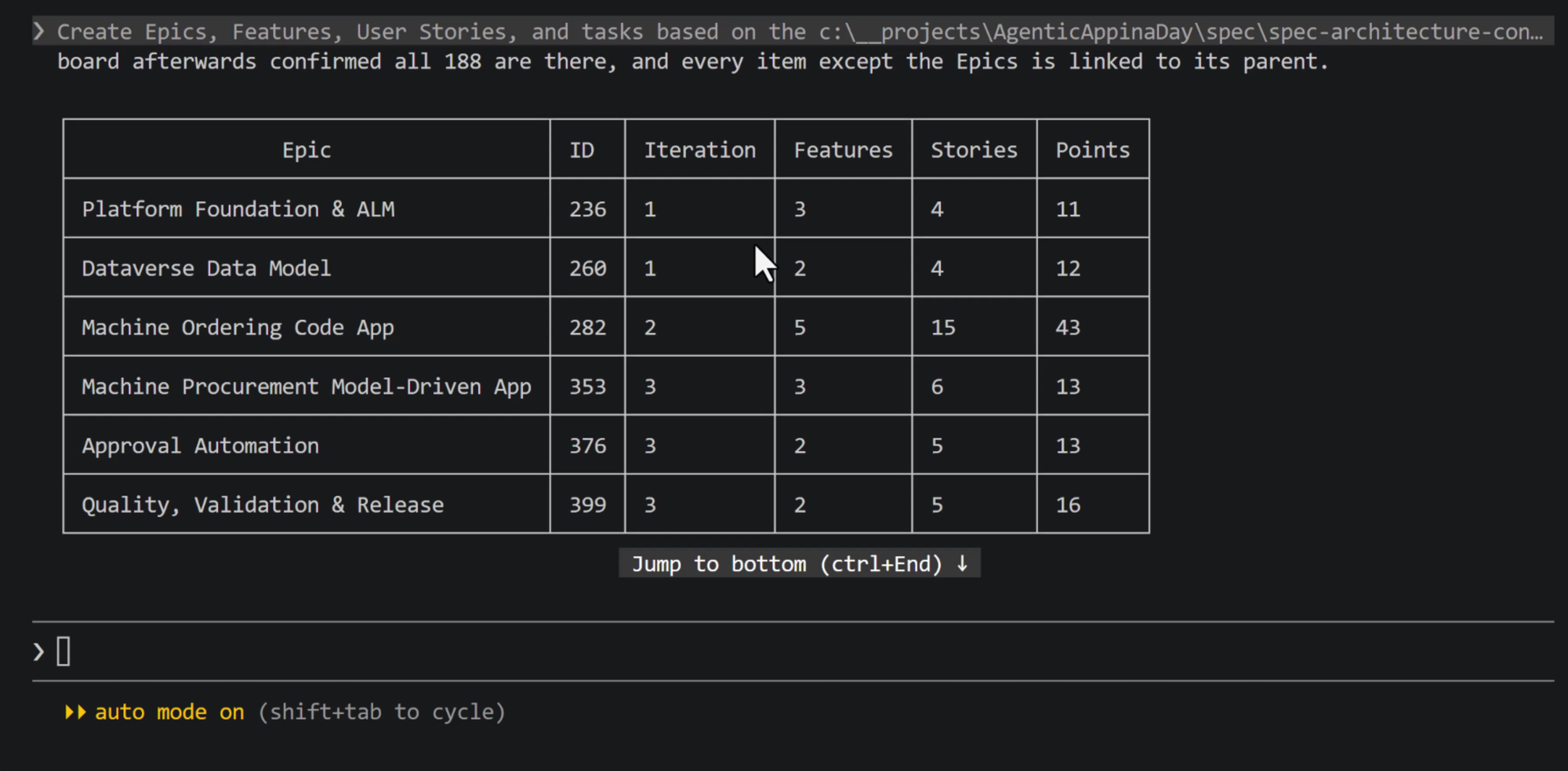Image resolution: width=1568 pixels, height=771 pixels.
Task: Click the iteration 2 value for Machine Ordering
Action: 650,327
